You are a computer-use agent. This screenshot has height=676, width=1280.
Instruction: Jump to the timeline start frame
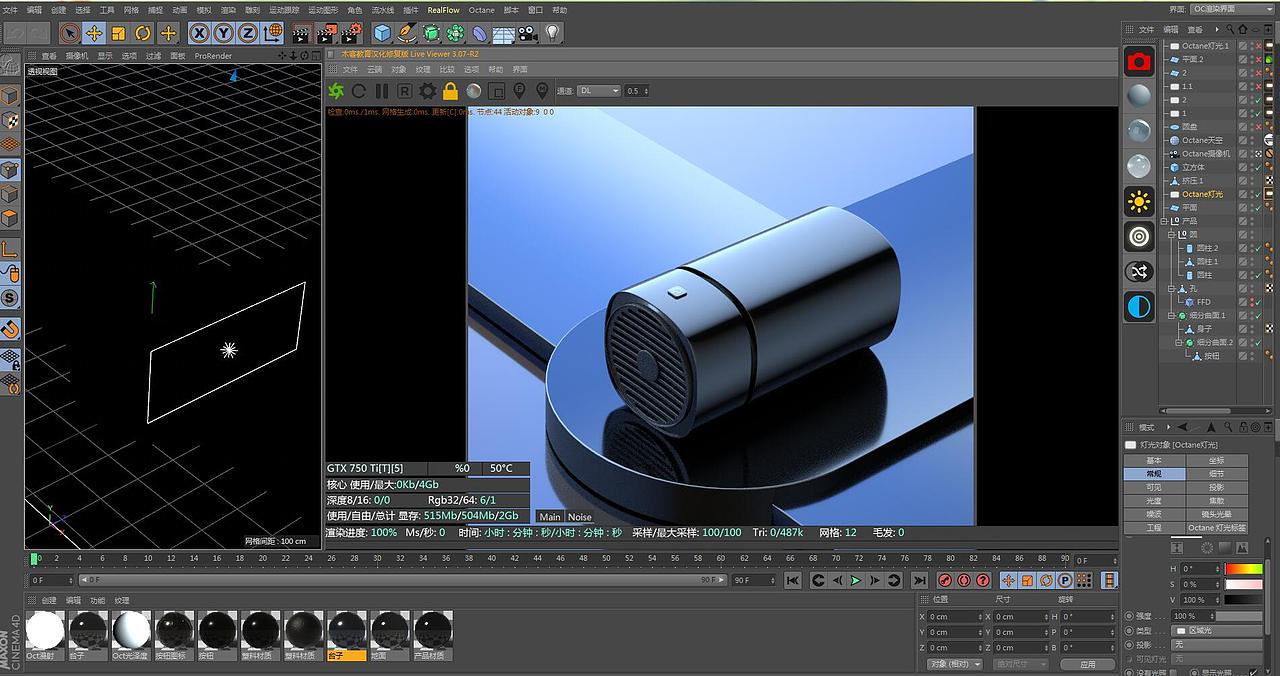tap(792, 580)
